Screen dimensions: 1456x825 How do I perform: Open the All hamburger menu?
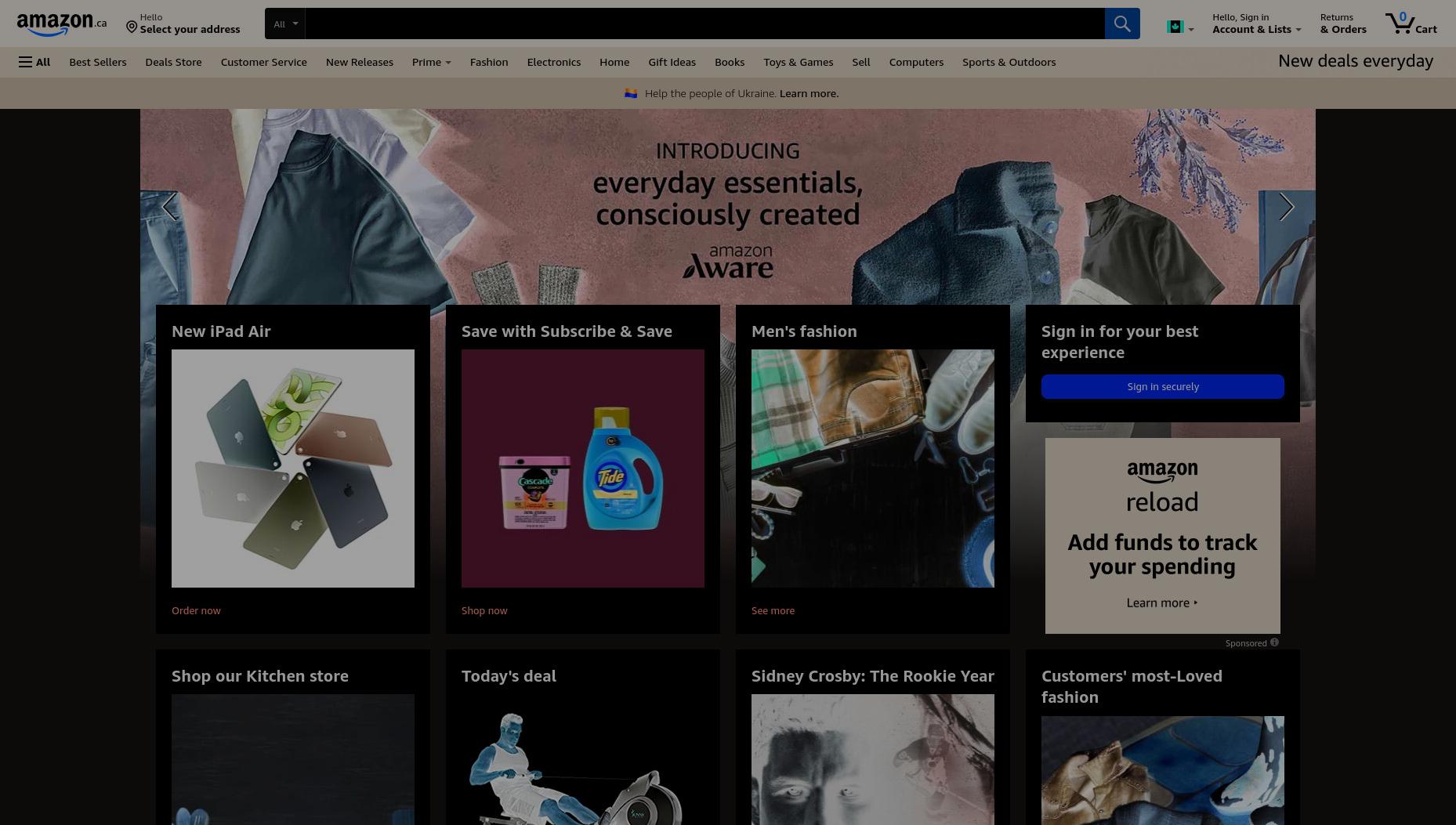point(34,62)
